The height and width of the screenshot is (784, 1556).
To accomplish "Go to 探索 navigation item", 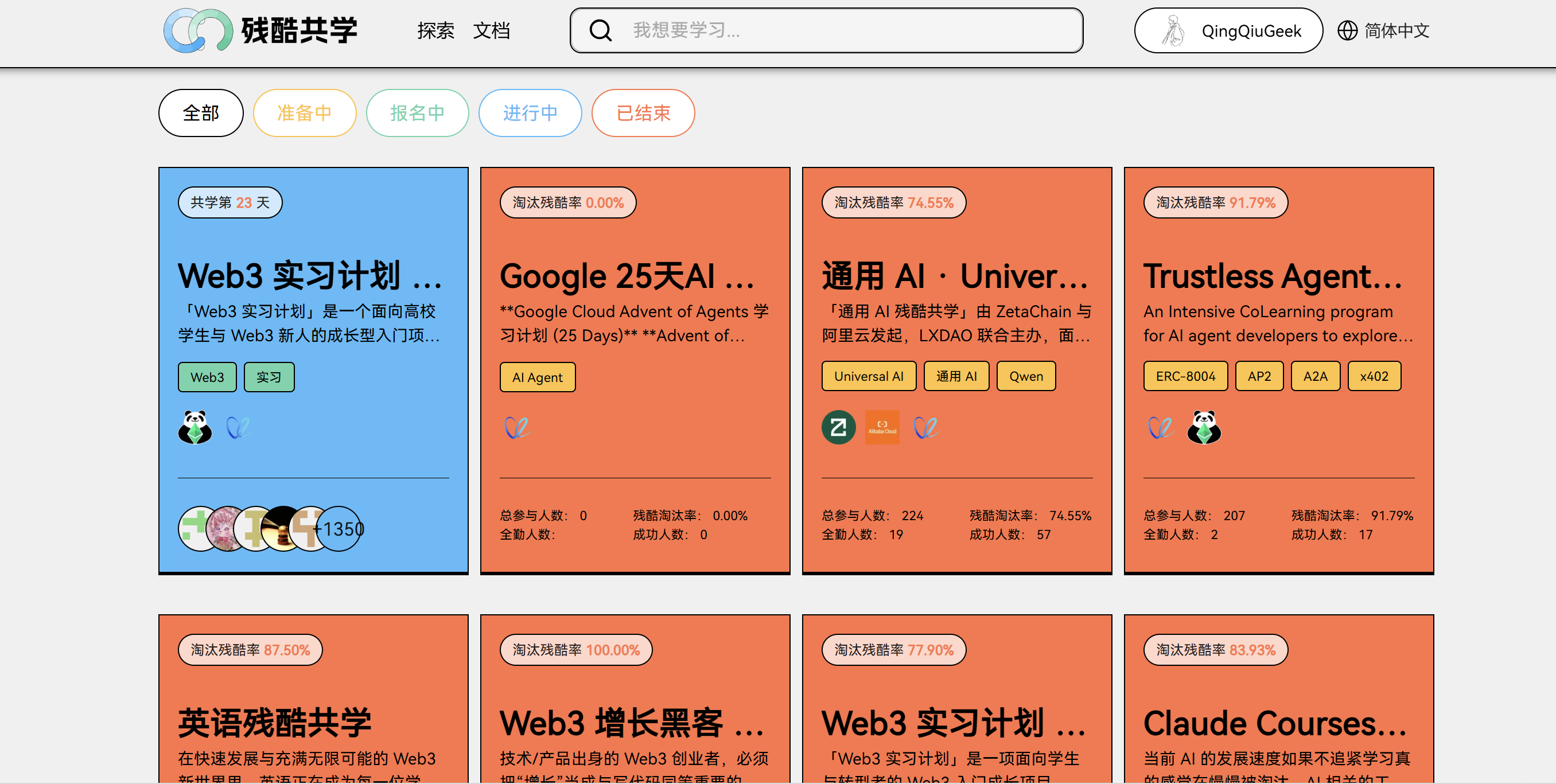I will coord(435,30).
